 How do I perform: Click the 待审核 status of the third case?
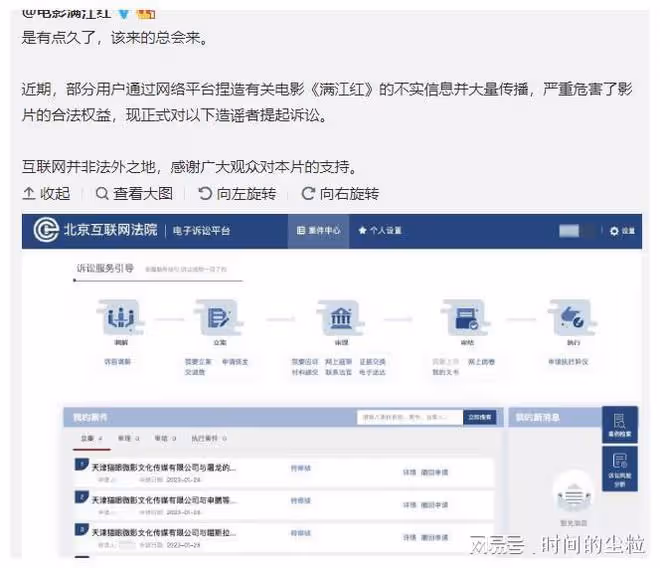301,533
